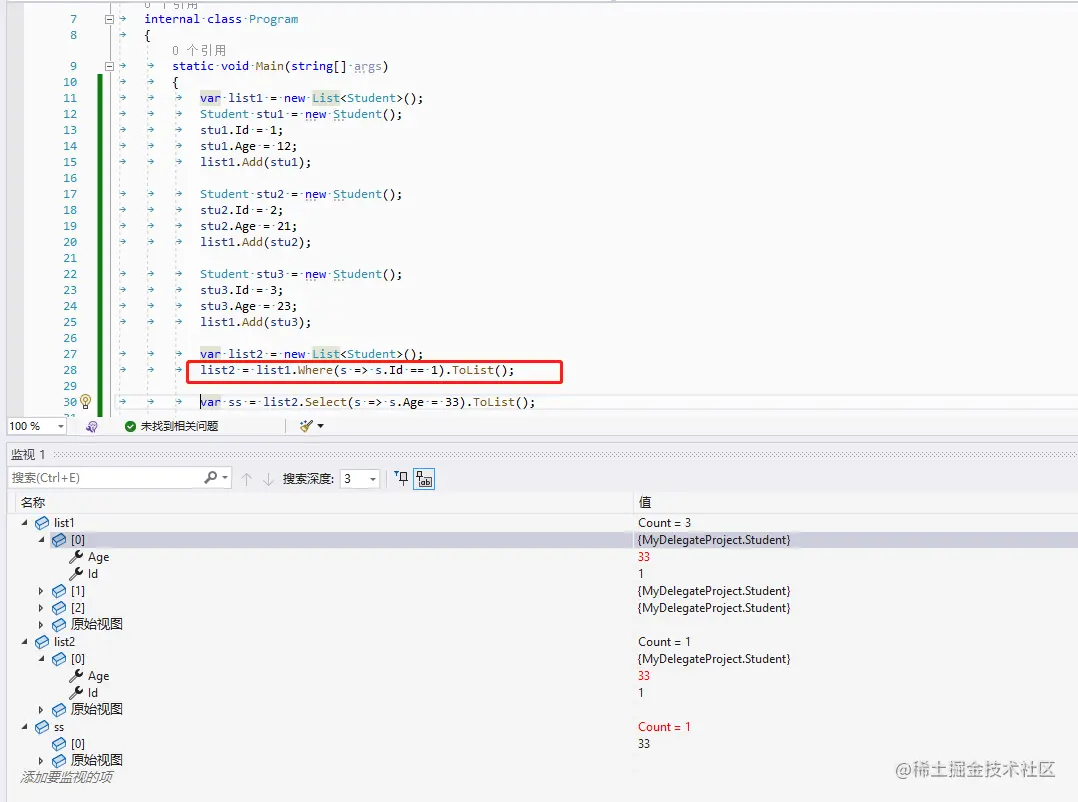Image resolution: width=1078 pixels, height=802 pixels.
Task: Click the '0 references' CodeLens above Main
Action: [199, 50]
